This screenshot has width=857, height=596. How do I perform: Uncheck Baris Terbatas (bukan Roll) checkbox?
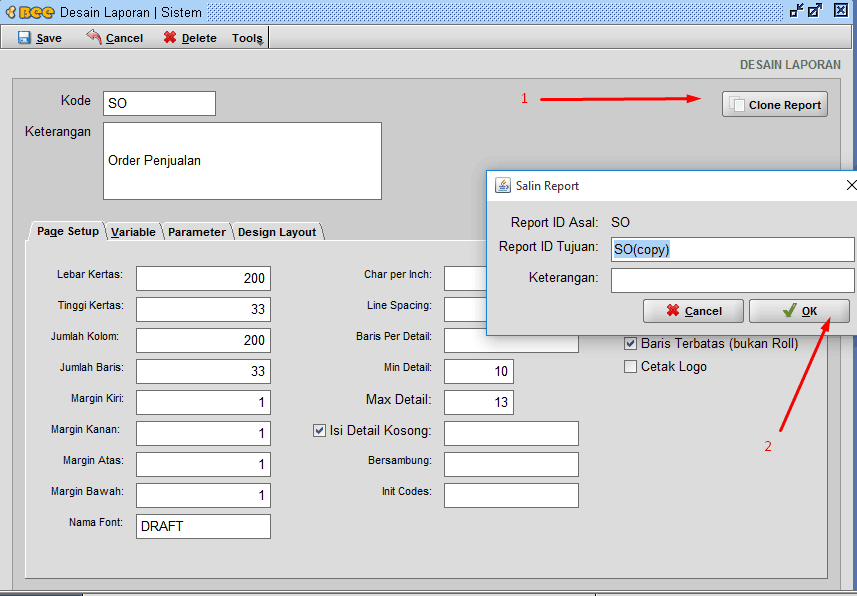tap(630, 343)
